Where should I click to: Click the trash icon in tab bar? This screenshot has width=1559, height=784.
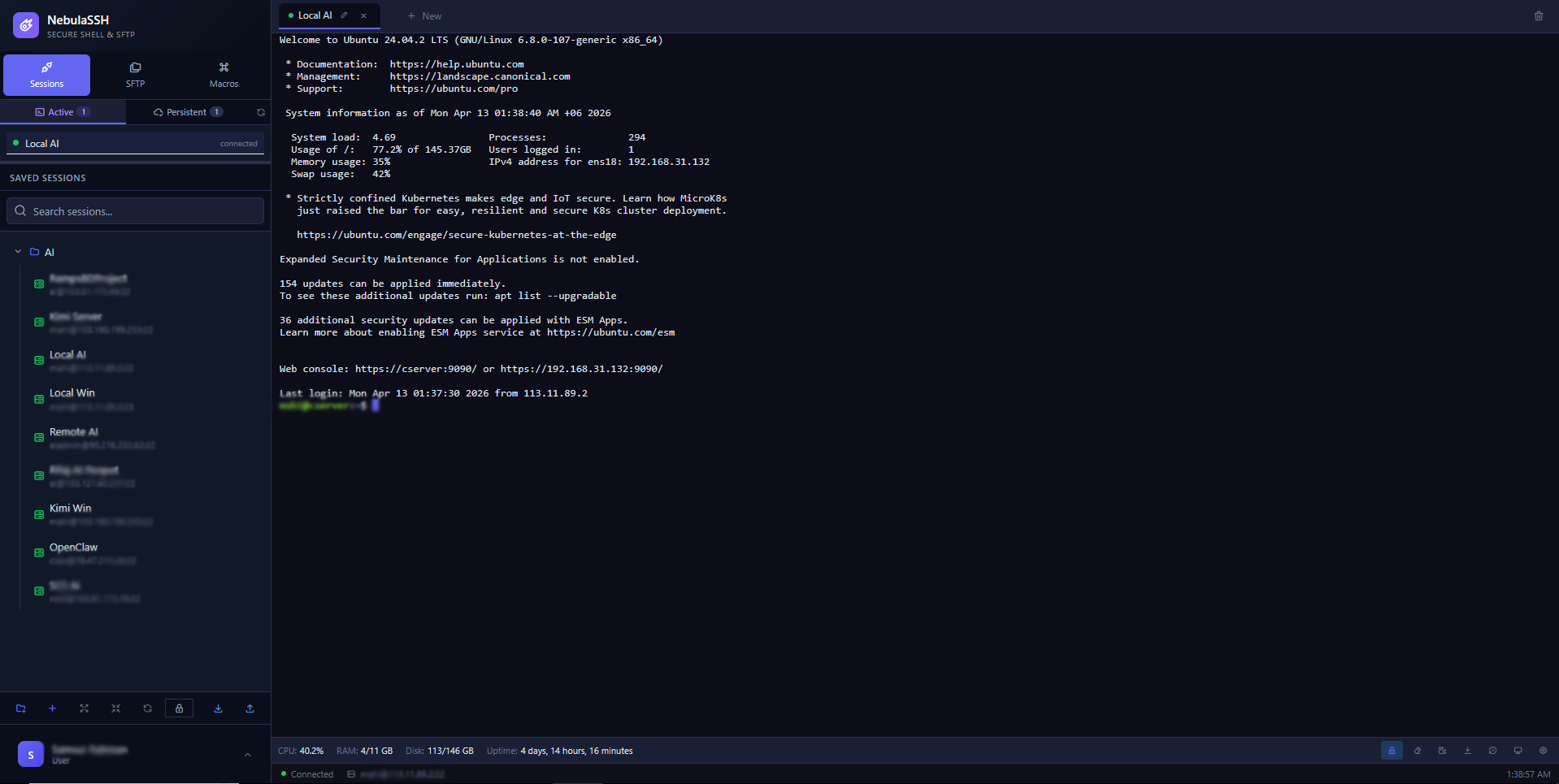1539,16
